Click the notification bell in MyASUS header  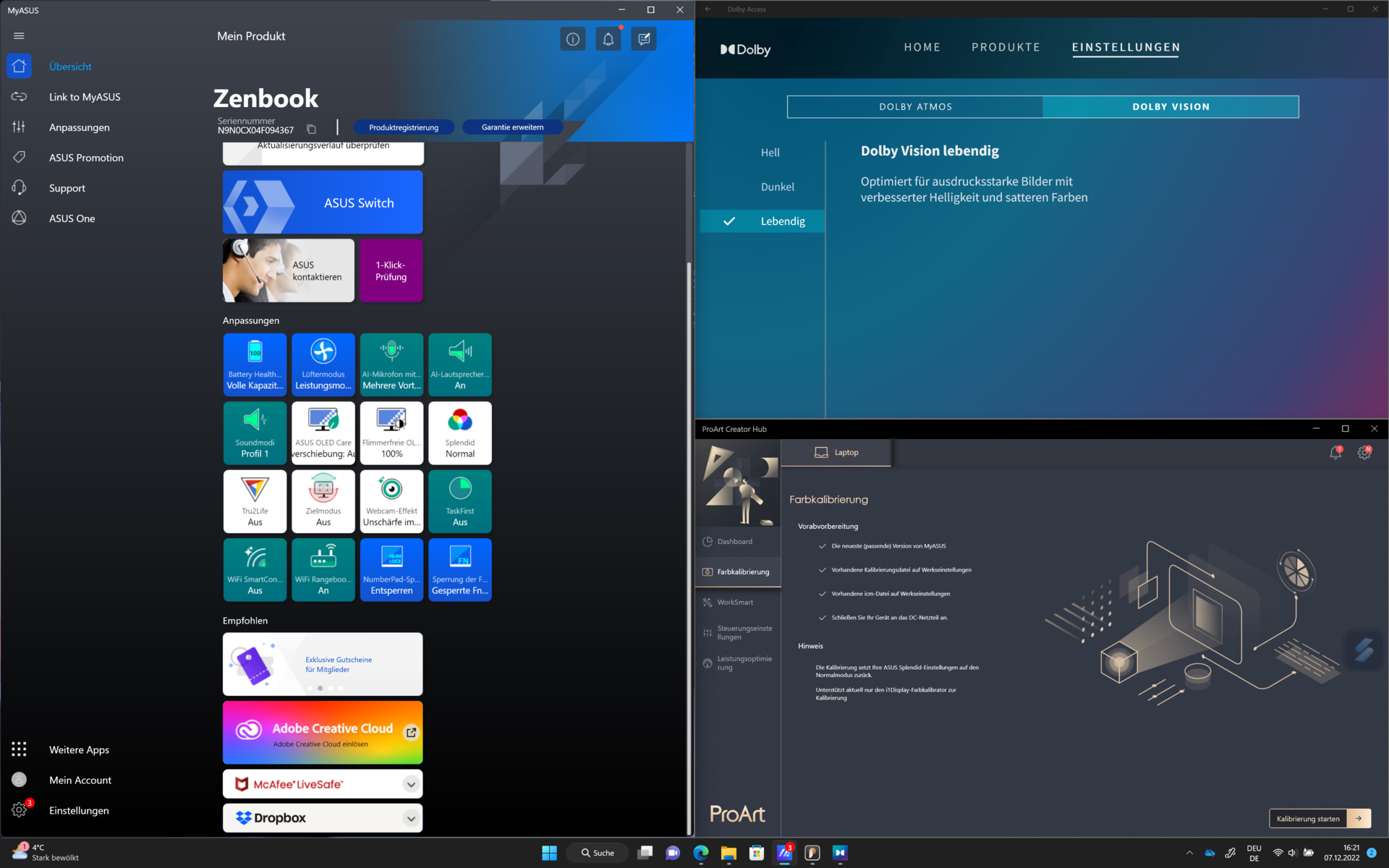tap(608, 39)
